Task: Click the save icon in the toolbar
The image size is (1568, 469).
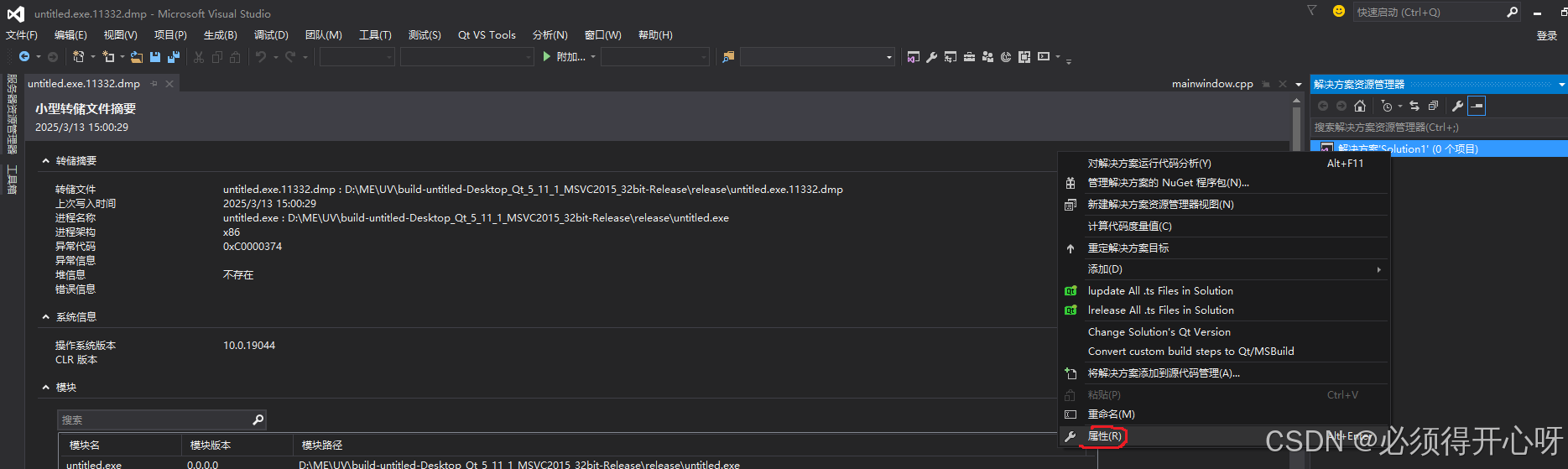Action: [x=155, y=57]
